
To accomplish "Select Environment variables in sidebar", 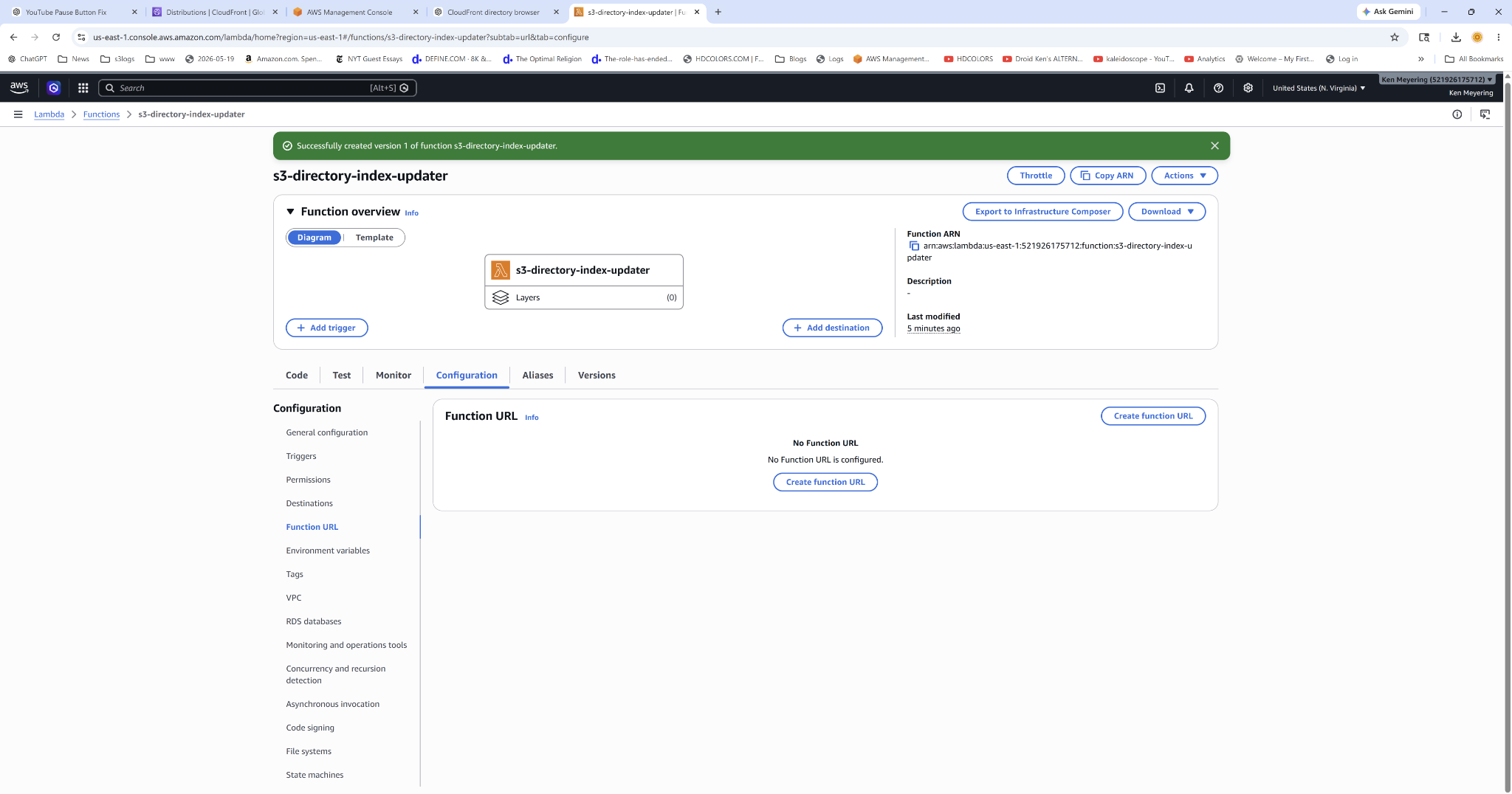I will 328,550.
